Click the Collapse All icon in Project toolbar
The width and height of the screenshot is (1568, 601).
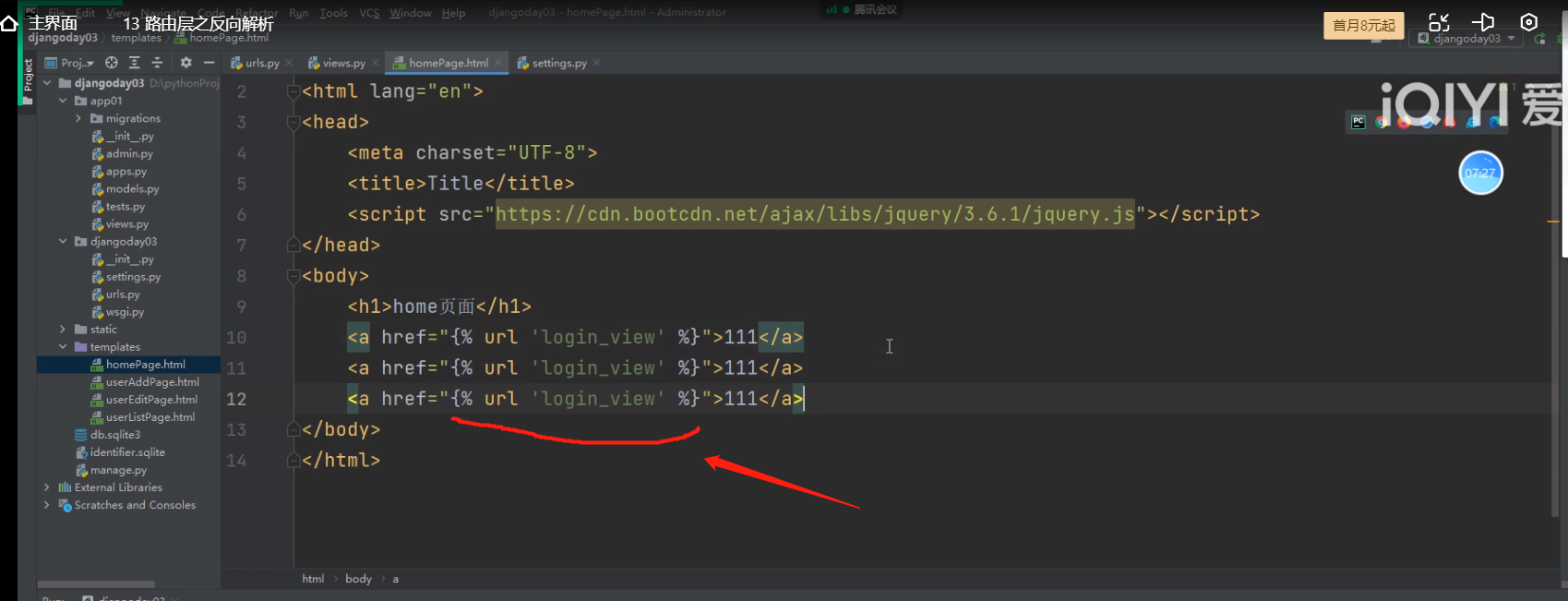157,63
